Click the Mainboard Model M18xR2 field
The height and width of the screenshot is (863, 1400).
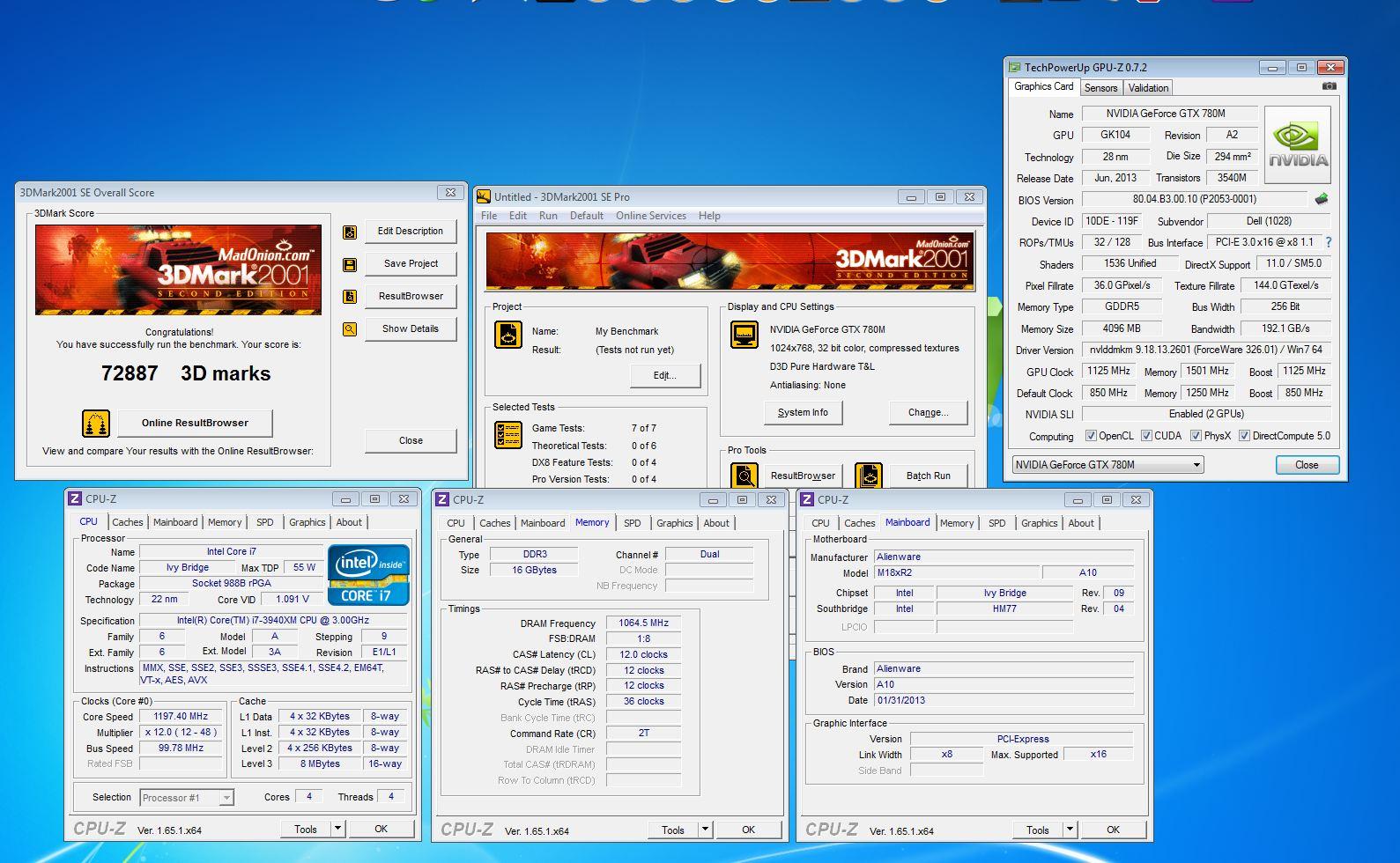point(956,572)
